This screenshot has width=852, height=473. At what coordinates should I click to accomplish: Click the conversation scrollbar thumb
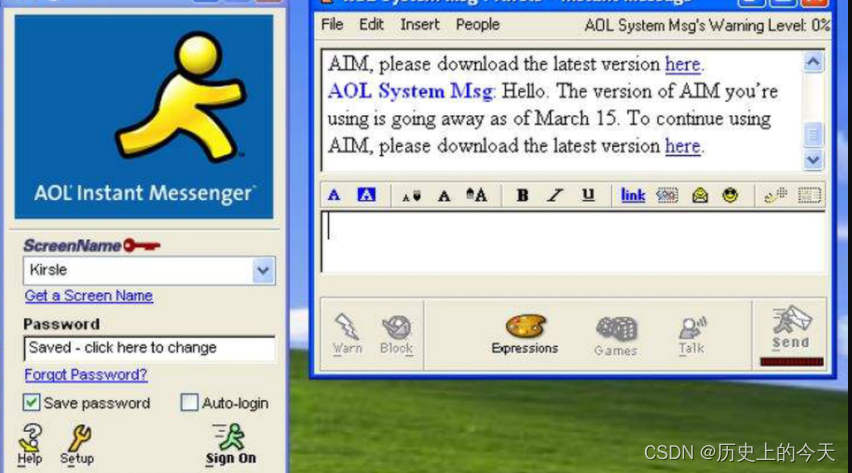(813, 134)
